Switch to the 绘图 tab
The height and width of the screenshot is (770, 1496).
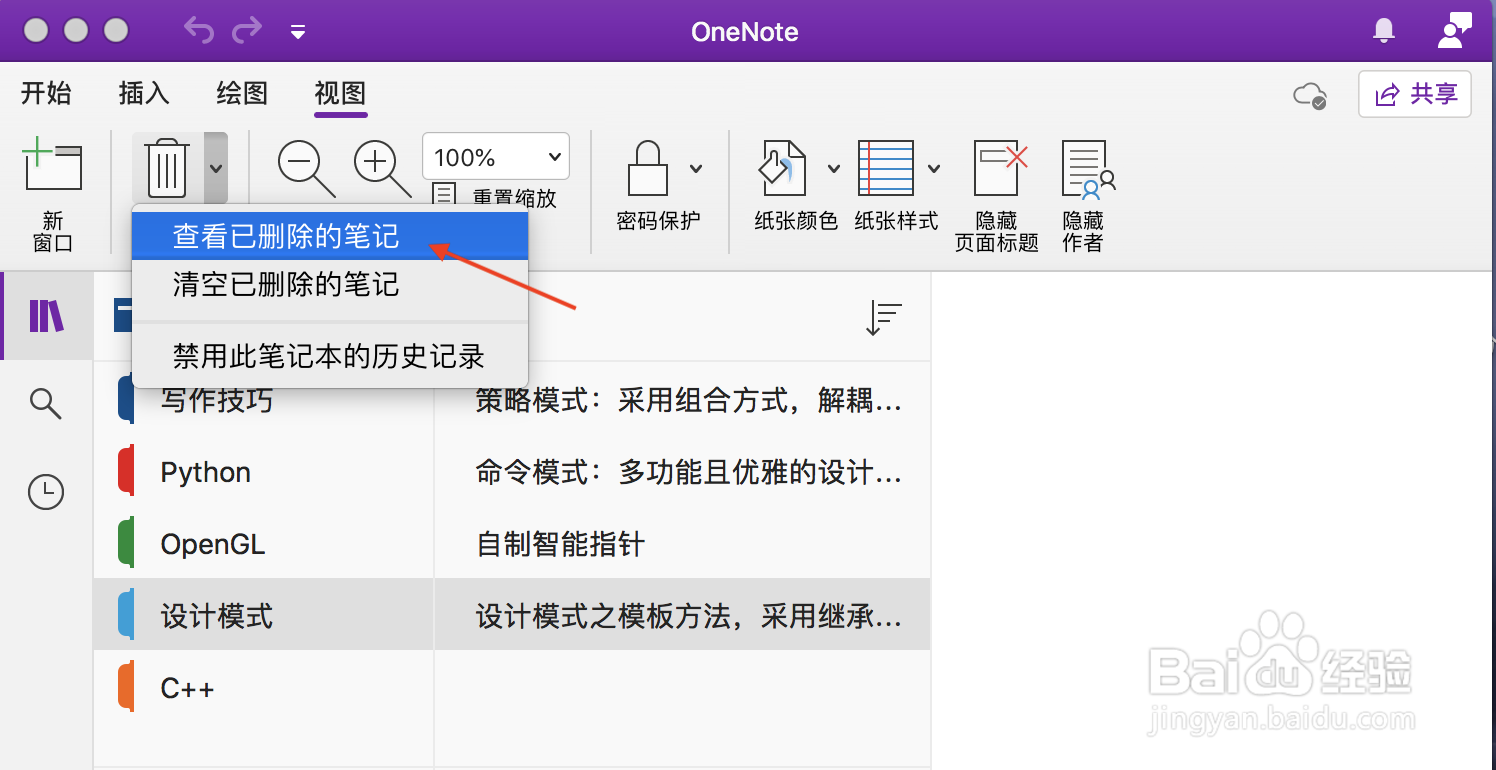[242, 93]
